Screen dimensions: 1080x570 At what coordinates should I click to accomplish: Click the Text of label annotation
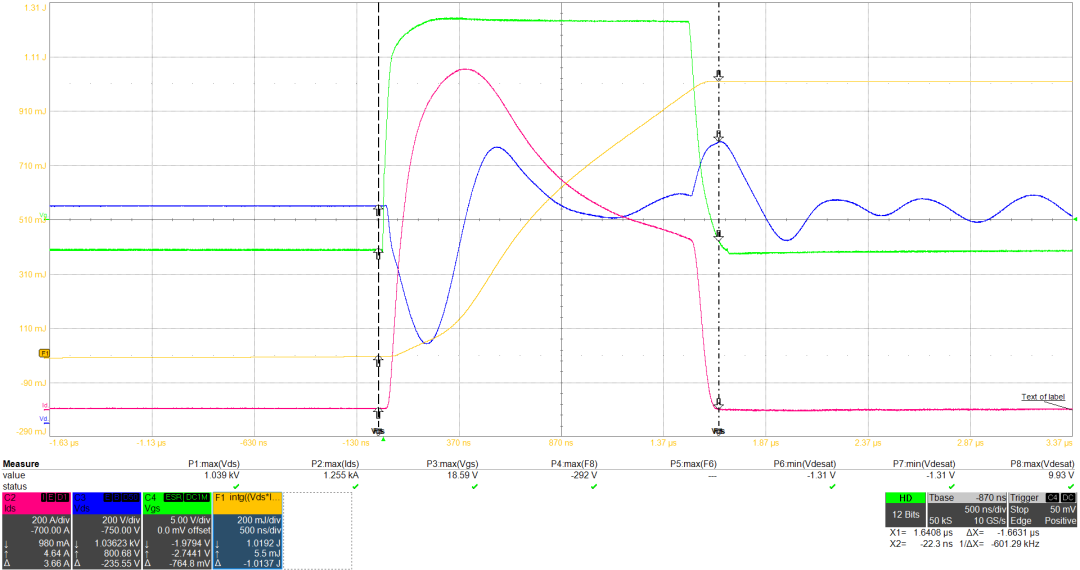pos(1043,397)
